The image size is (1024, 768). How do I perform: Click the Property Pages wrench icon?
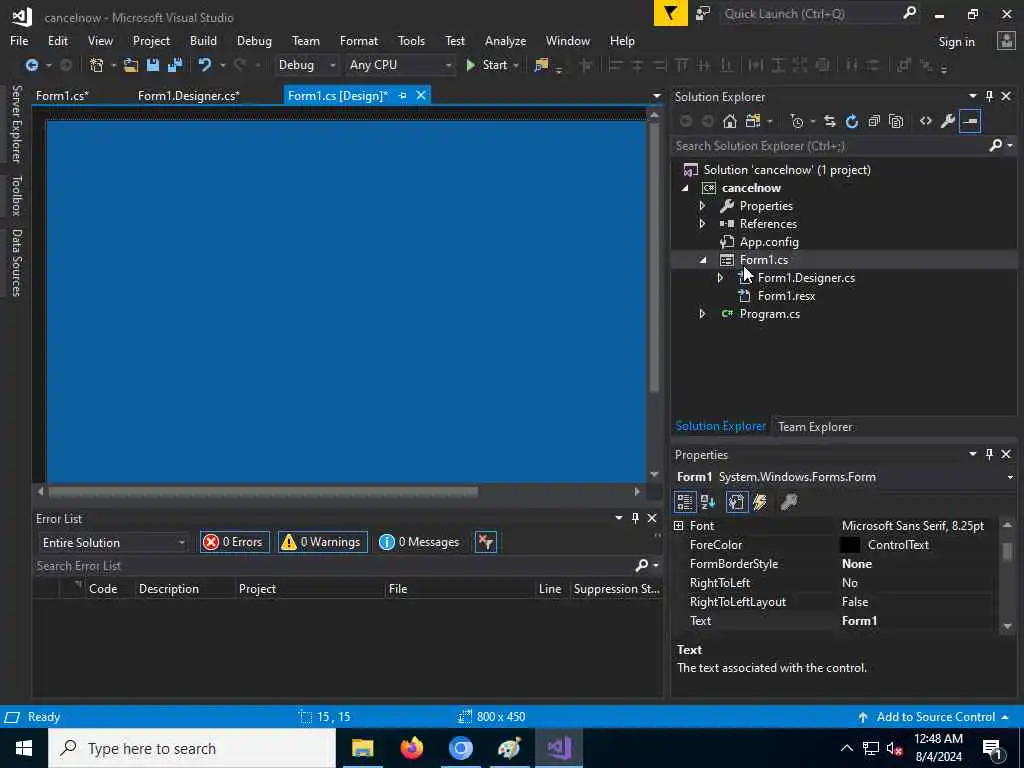[789, 502]
